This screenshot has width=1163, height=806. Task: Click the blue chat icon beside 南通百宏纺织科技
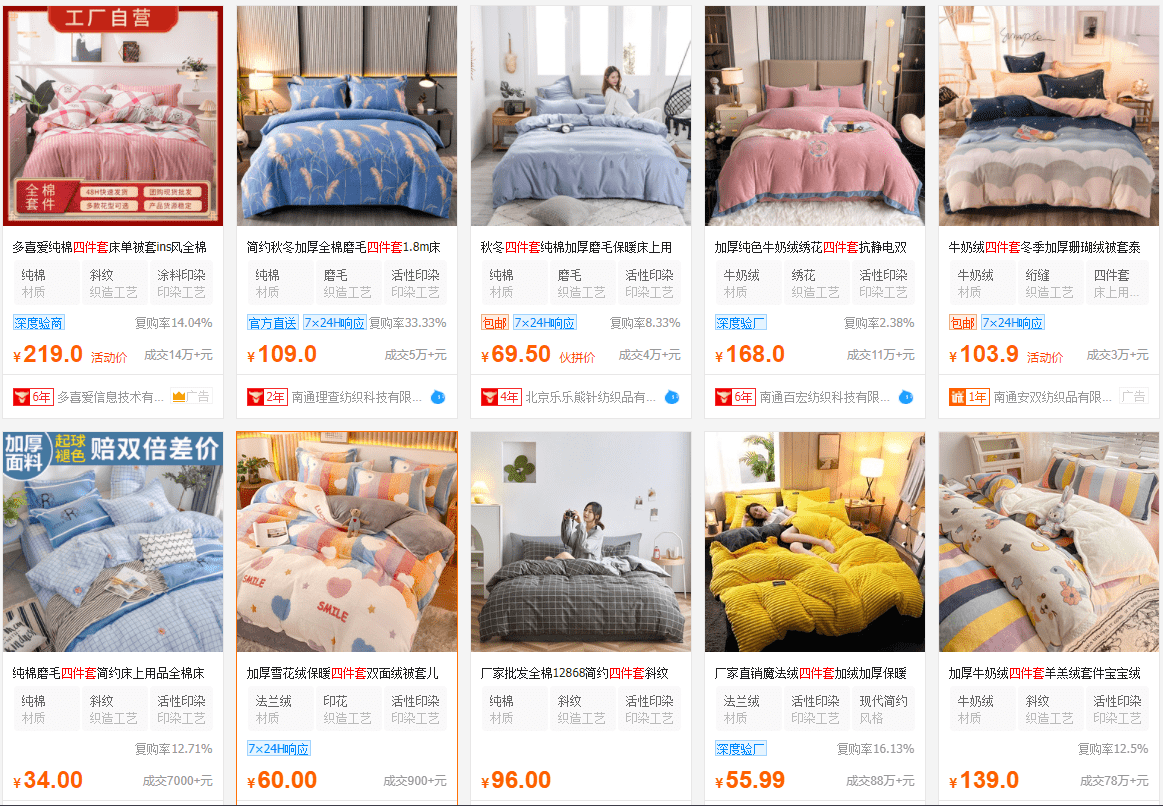pyautogui.click(x=906, y=397)
